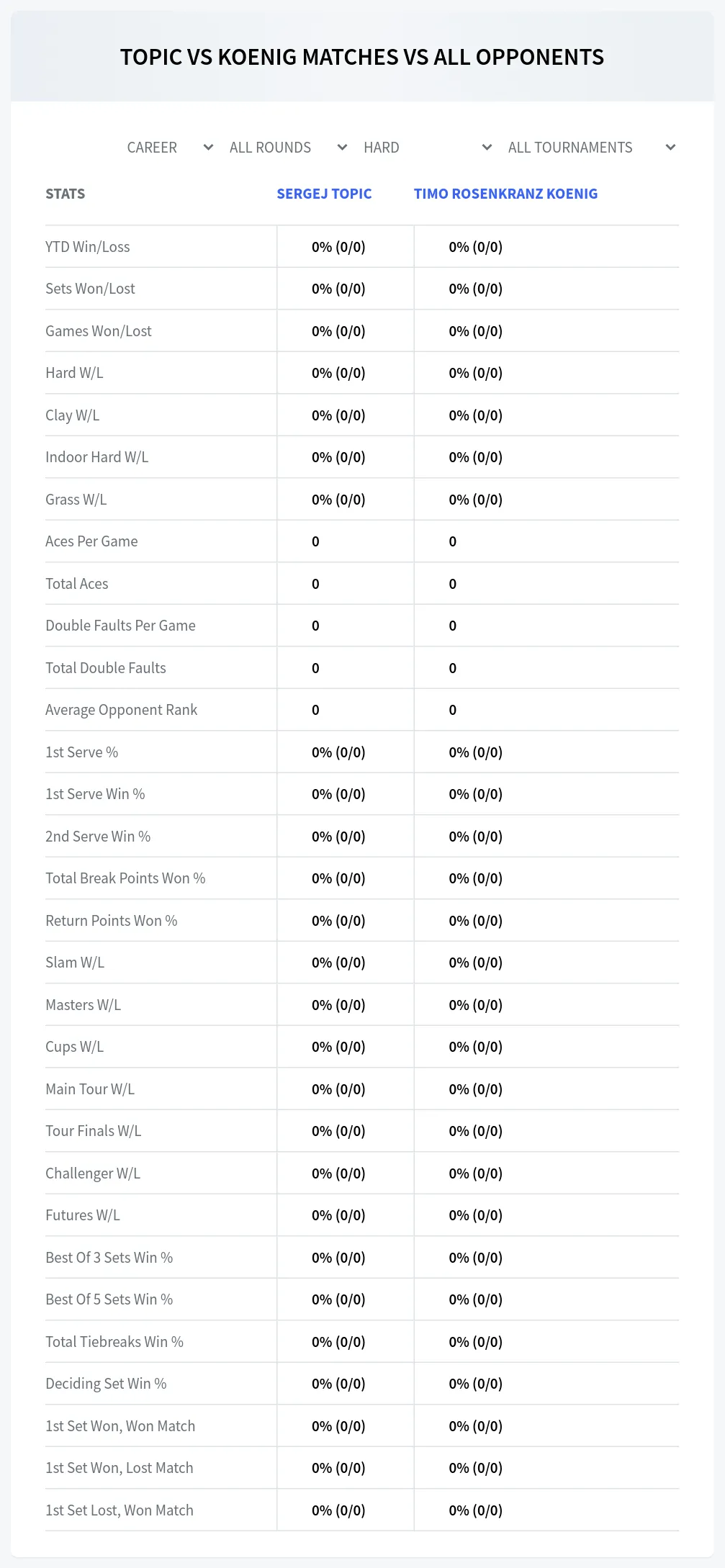This screenshot has width=725, height=1568.
Task: Click the chevron beside ALL TOURNAMENTS
Action: click(x=670, y=148)
